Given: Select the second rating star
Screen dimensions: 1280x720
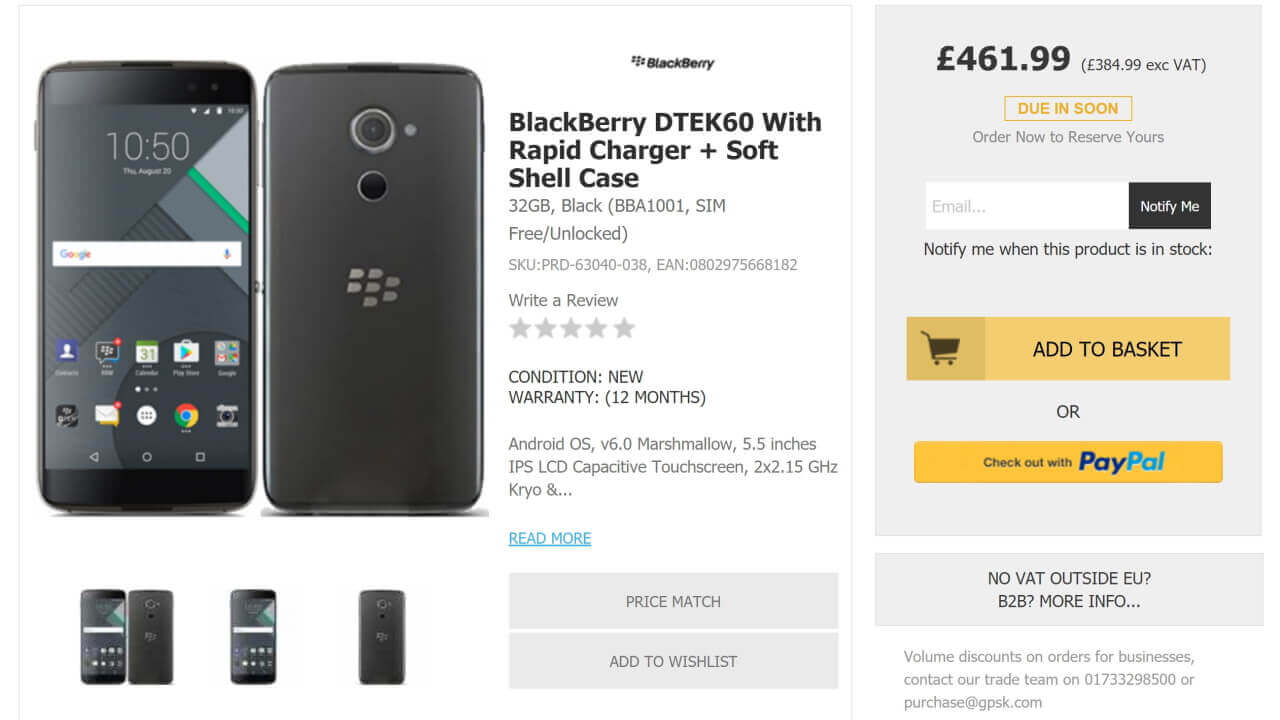Looking at the screenshot, I should 546,328.
